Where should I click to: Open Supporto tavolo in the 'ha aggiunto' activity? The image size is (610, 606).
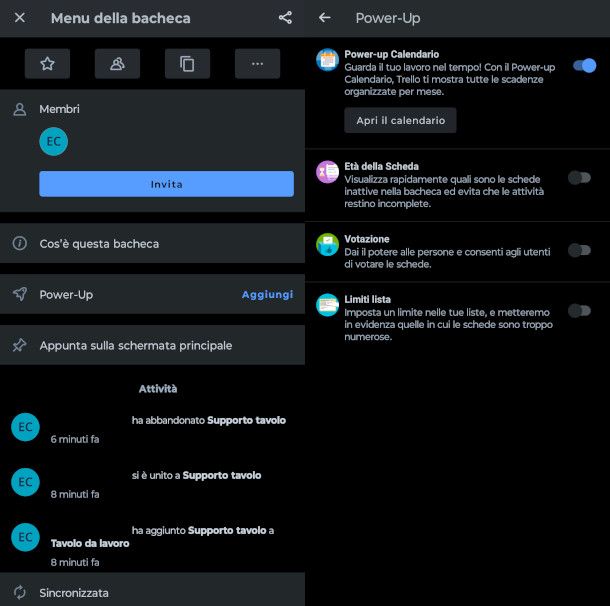[227, 531]
